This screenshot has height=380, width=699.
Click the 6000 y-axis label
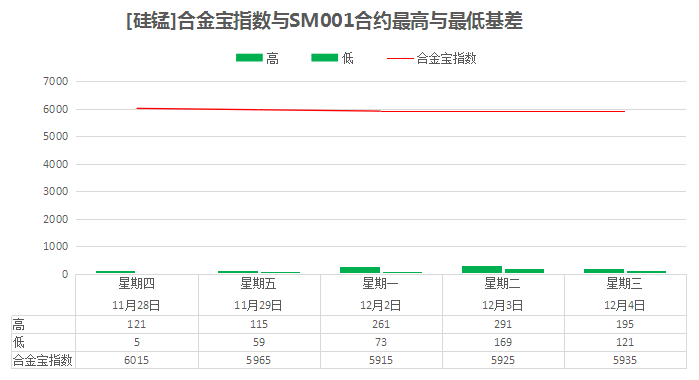(56, 109)
